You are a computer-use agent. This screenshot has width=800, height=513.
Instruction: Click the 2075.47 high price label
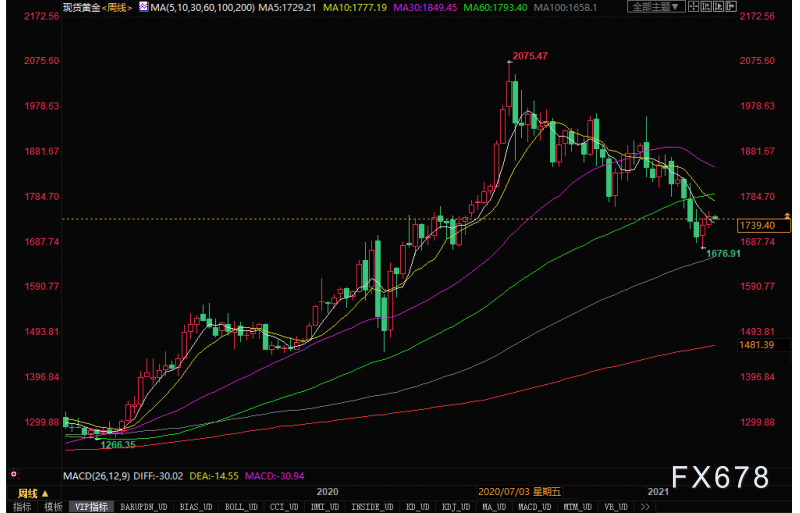[530, 56]
